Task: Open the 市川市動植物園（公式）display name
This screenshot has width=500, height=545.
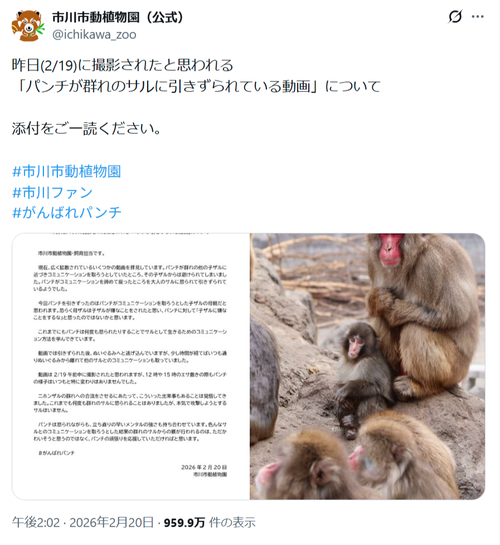Action: point(117,17)
